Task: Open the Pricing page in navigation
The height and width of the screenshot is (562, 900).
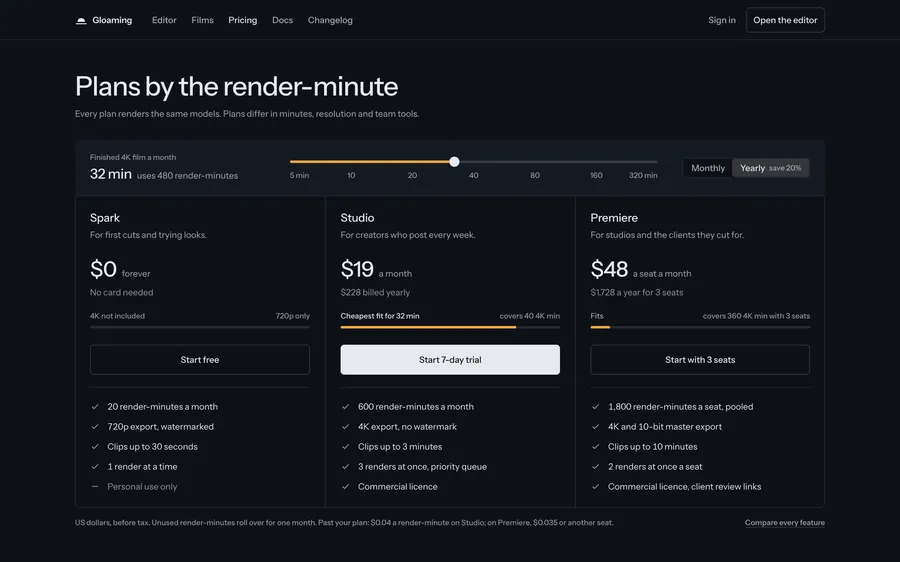Action: [x=243, y=20]
